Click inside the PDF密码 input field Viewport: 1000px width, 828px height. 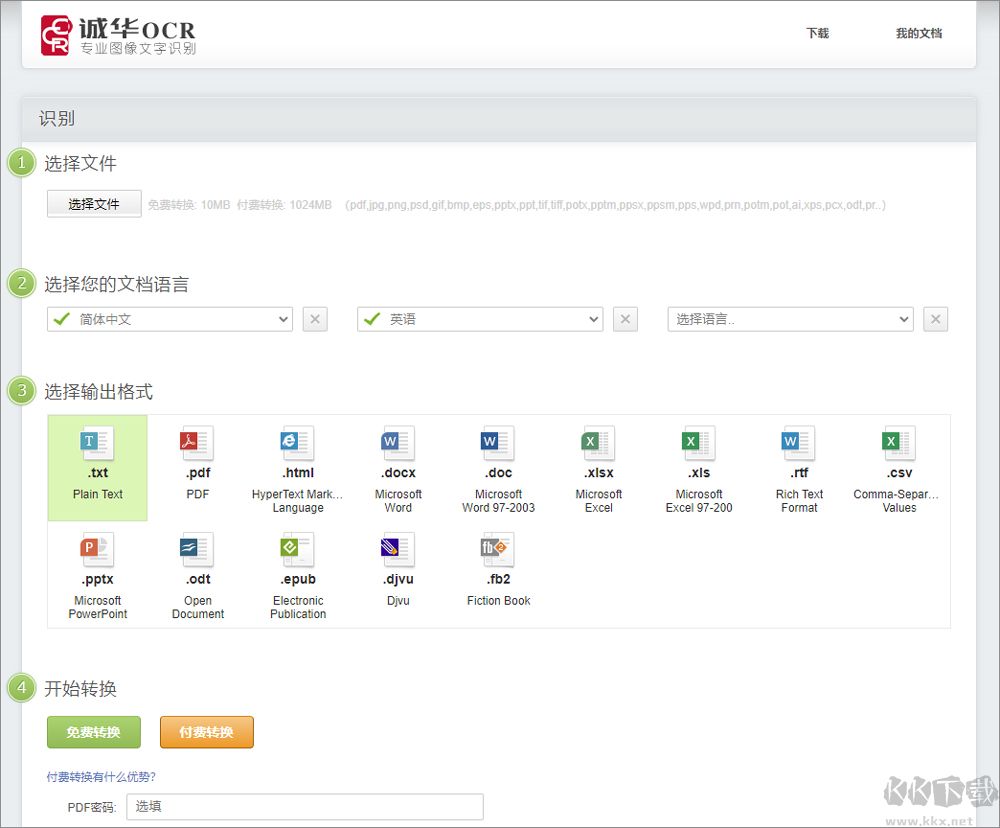(305, 806)
